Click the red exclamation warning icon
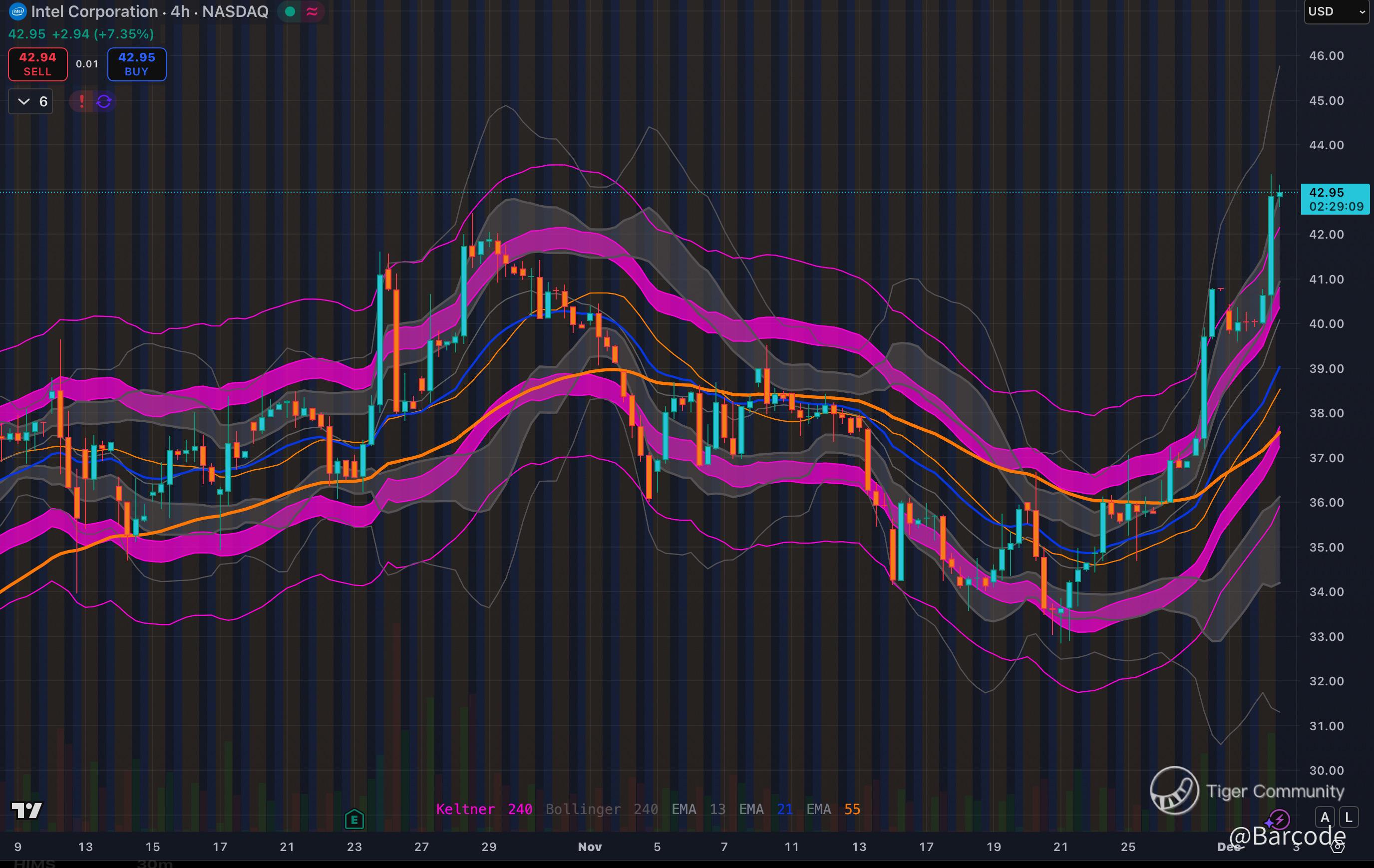The height and width of the screenshot is (868, 1374). point(81,101)
